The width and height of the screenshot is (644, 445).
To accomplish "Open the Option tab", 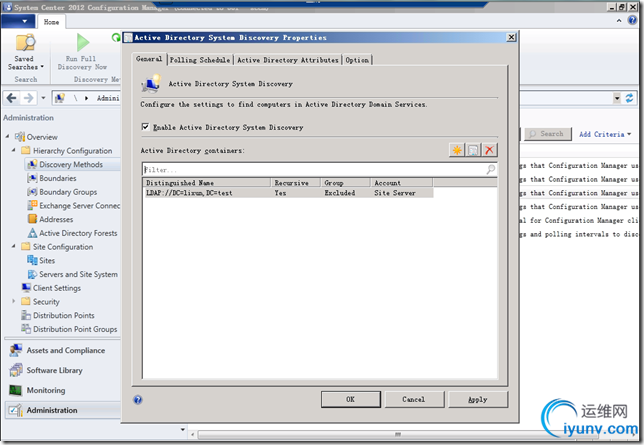I will pyautogui.click(x=357, y=60).
